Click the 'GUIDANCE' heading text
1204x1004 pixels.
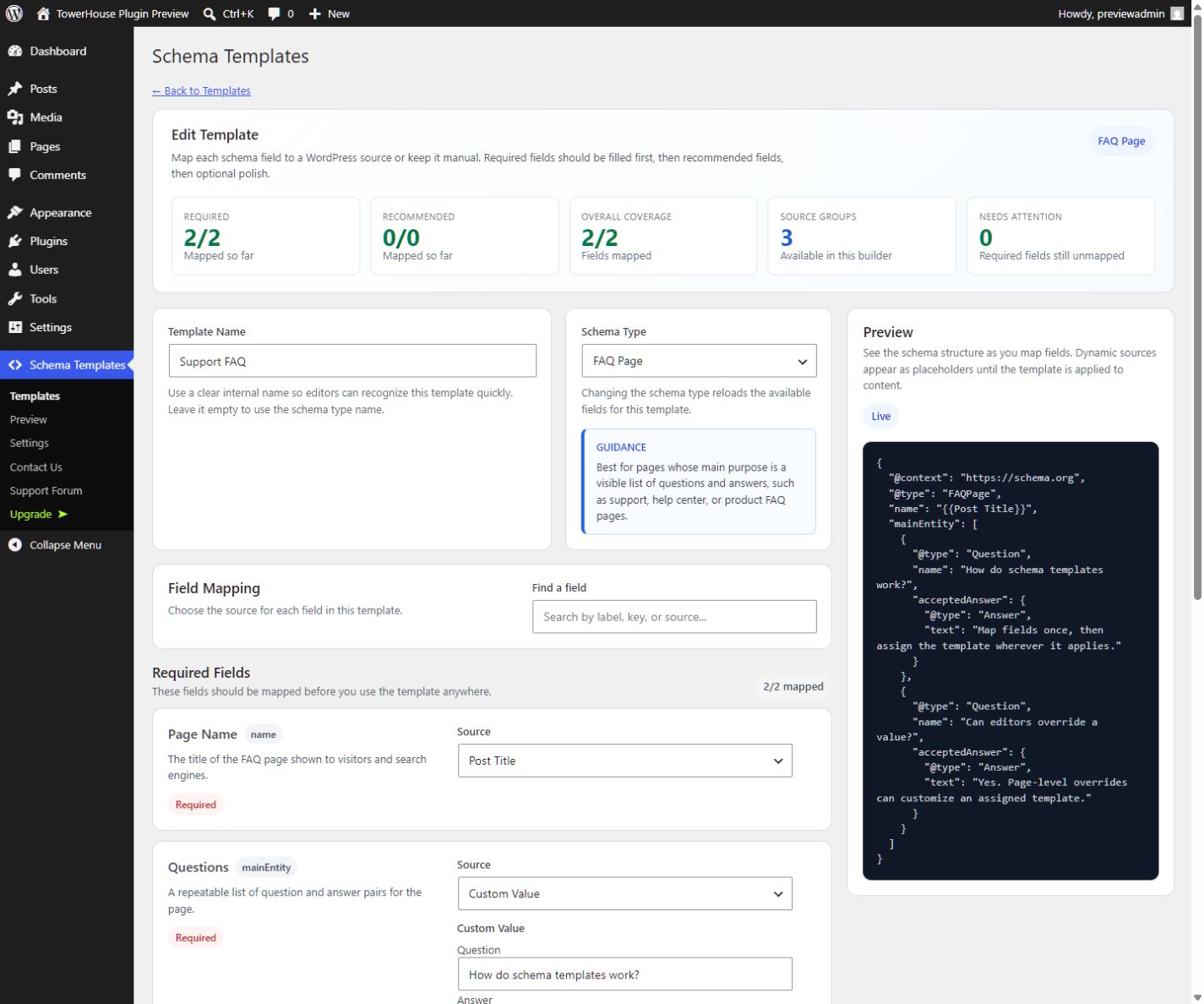pos(621,447)
